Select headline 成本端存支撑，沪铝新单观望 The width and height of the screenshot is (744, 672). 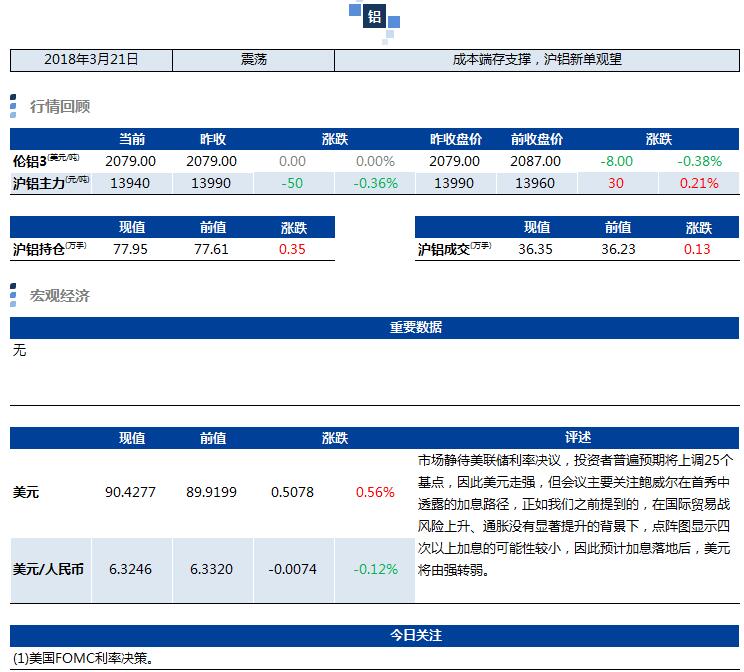[537, 60]
